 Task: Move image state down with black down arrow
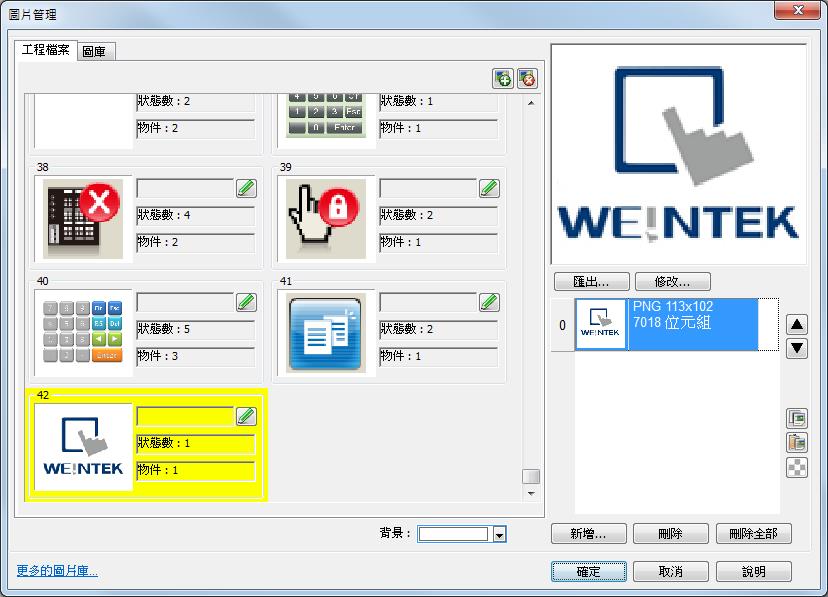pyautogui.click(x=796, y=348)
